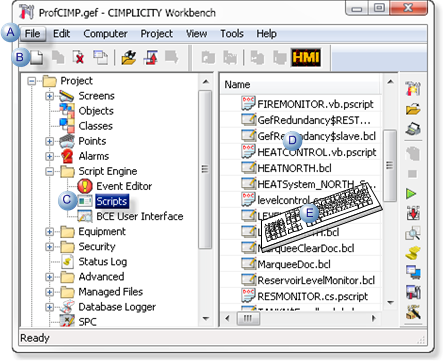
Task: Click the HMI toolbar button
Action: point(306,57)
